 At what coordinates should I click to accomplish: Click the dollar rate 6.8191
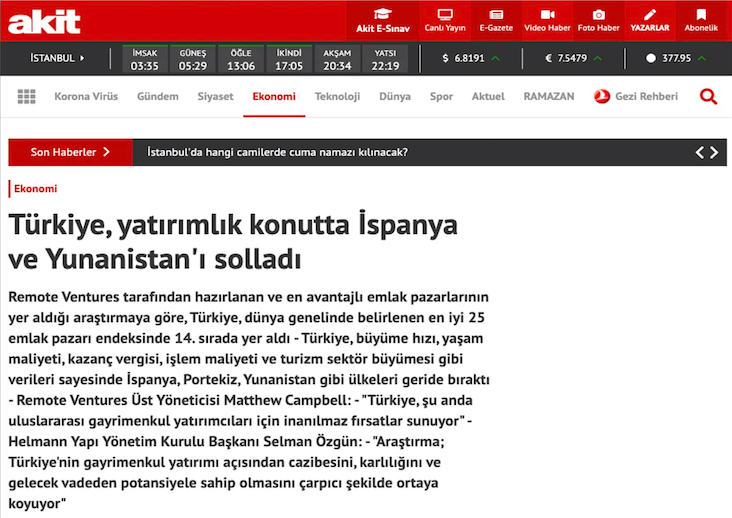click(x=469, y=58)
